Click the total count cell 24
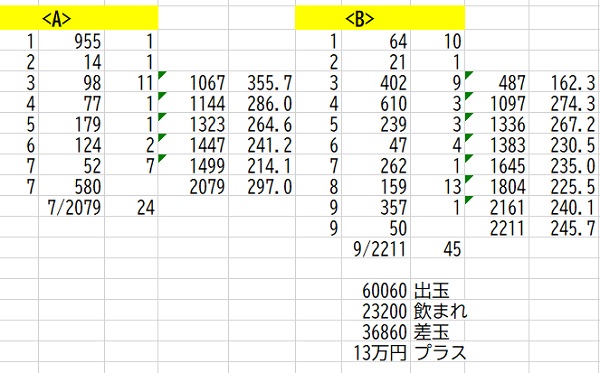This screenshot has width=600, height=373. tap(131, 207)
